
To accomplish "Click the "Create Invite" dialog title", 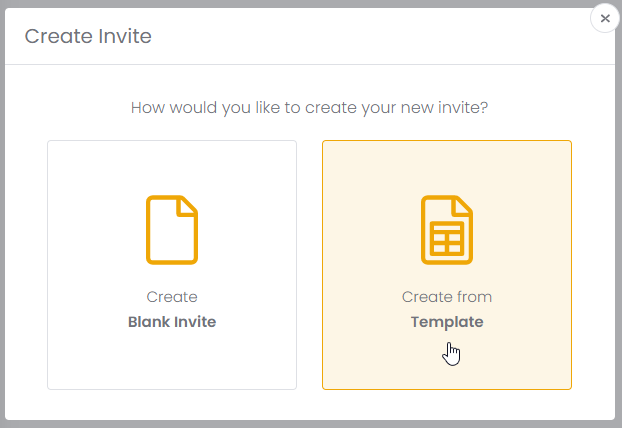I will (88, 37).
